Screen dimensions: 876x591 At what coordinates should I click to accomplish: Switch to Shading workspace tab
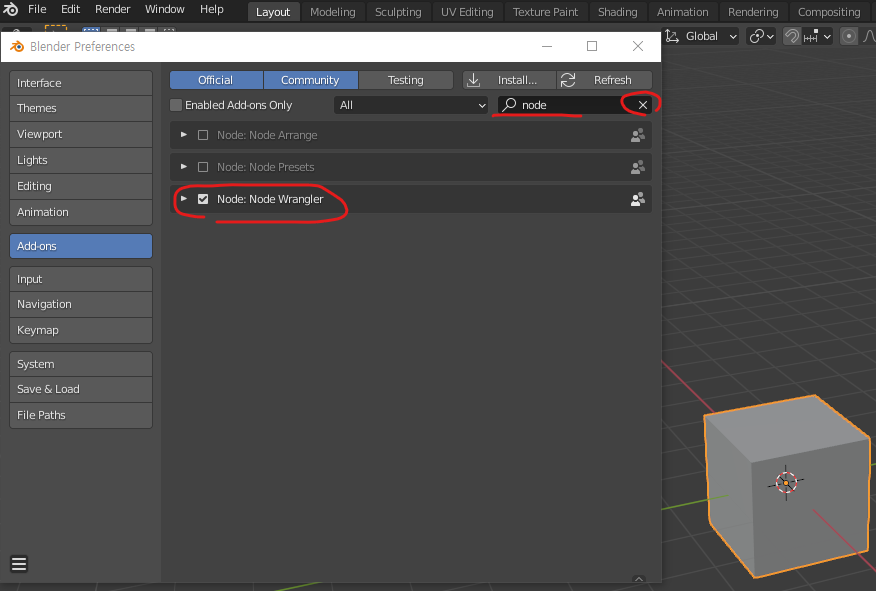[617, 12]
